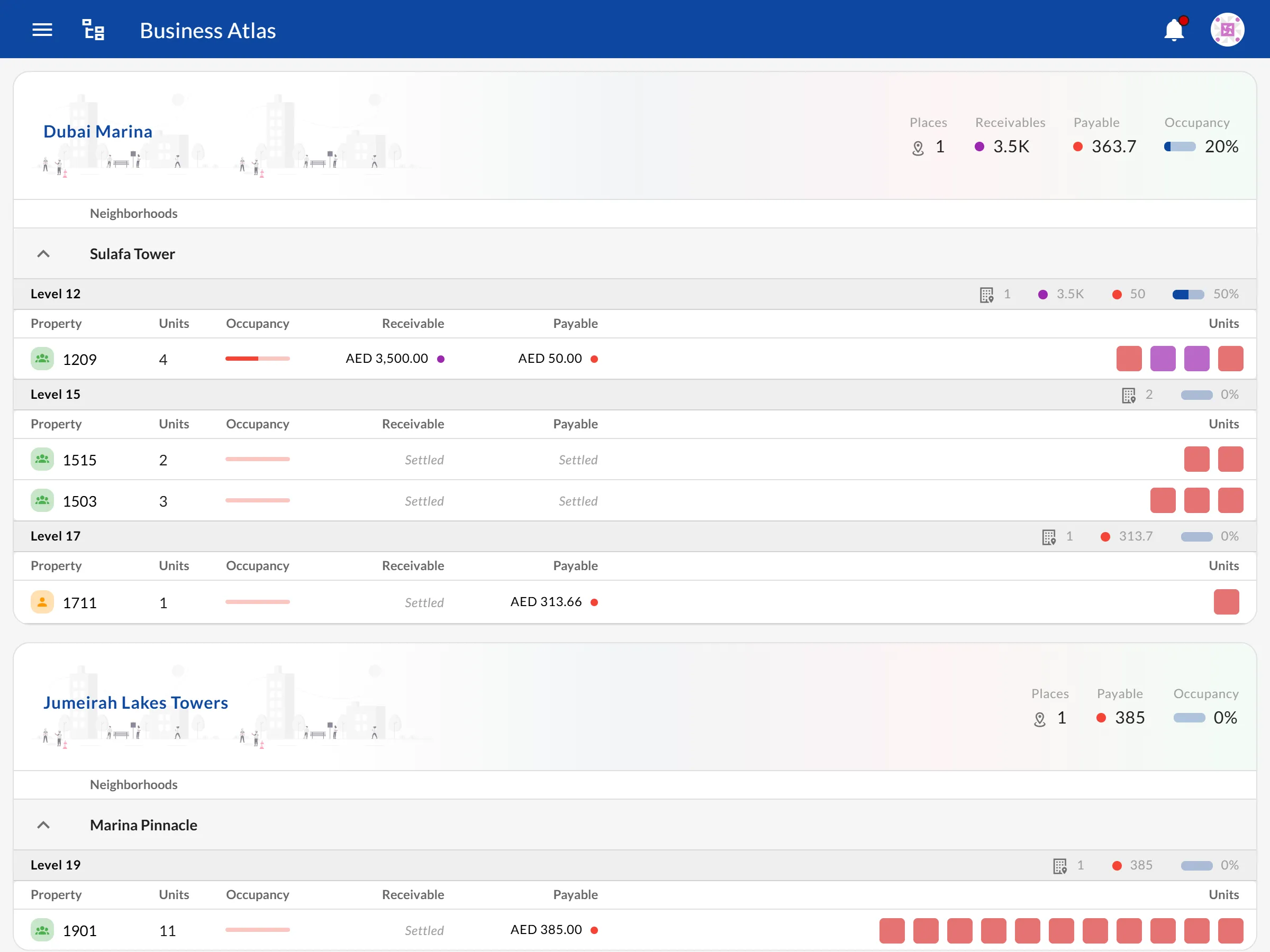
Task: Click the green group icon for property 1901
Action: (x=42, y=930)
